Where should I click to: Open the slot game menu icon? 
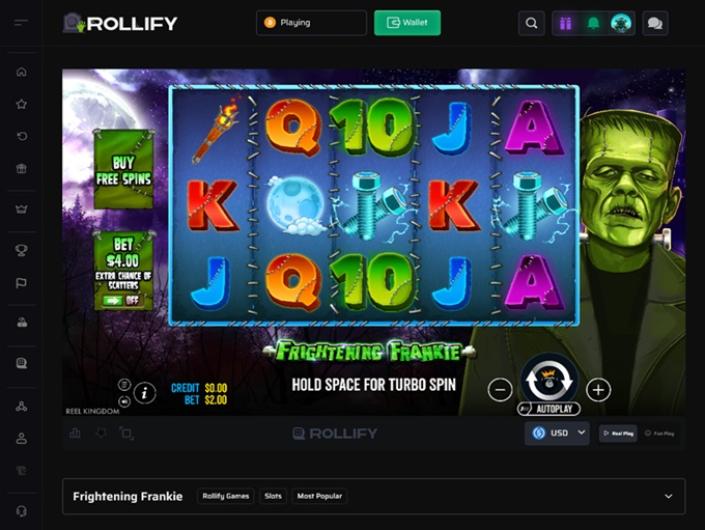tap(125, 384)
